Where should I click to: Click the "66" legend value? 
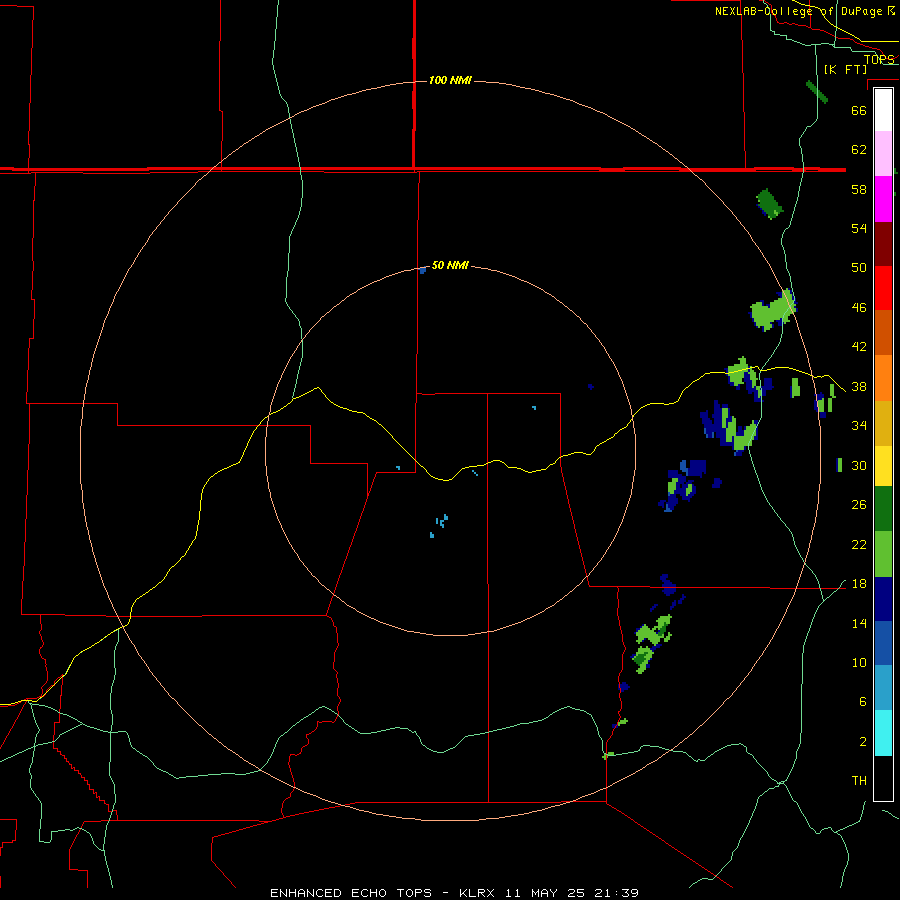click(x=859, y=110)
